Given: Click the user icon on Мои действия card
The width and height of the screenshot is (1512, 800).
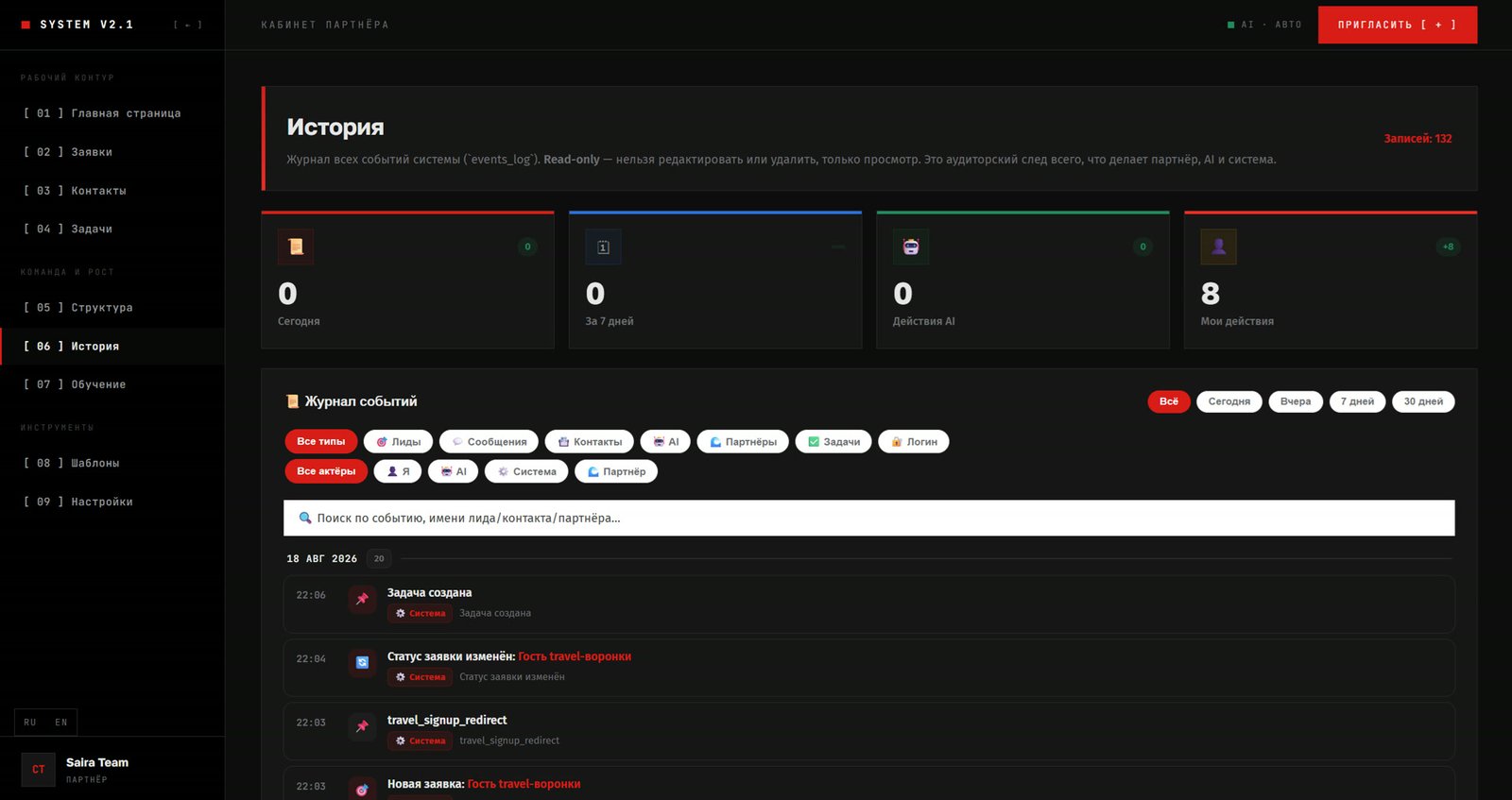Looking at the screenshot, I should tap(1218, 247).
